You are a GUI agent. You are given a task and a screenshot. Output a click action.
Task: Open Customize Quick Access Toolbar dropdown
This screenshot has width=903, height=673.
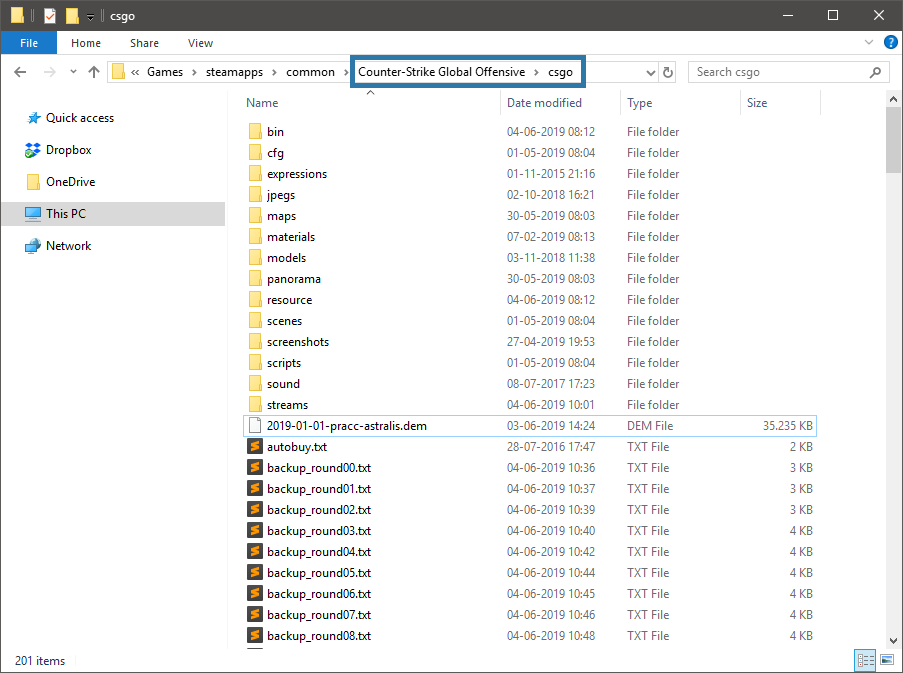tap(90, 17)
